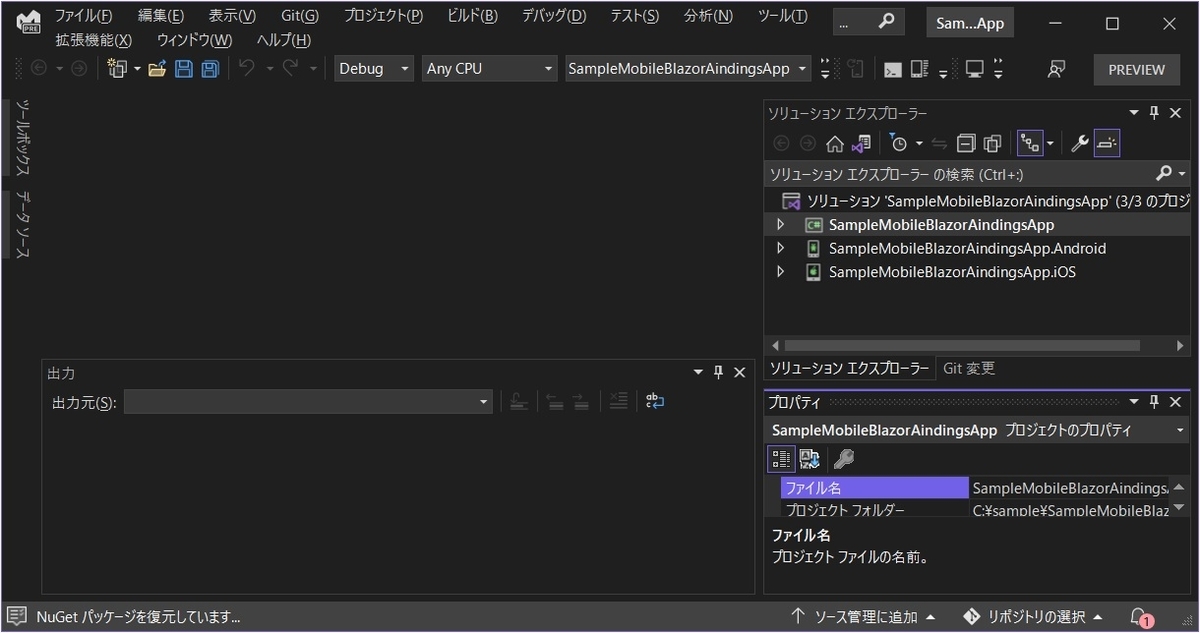Open Properties wrench icon in Solution Explorer

click(x=1080, y=143)
